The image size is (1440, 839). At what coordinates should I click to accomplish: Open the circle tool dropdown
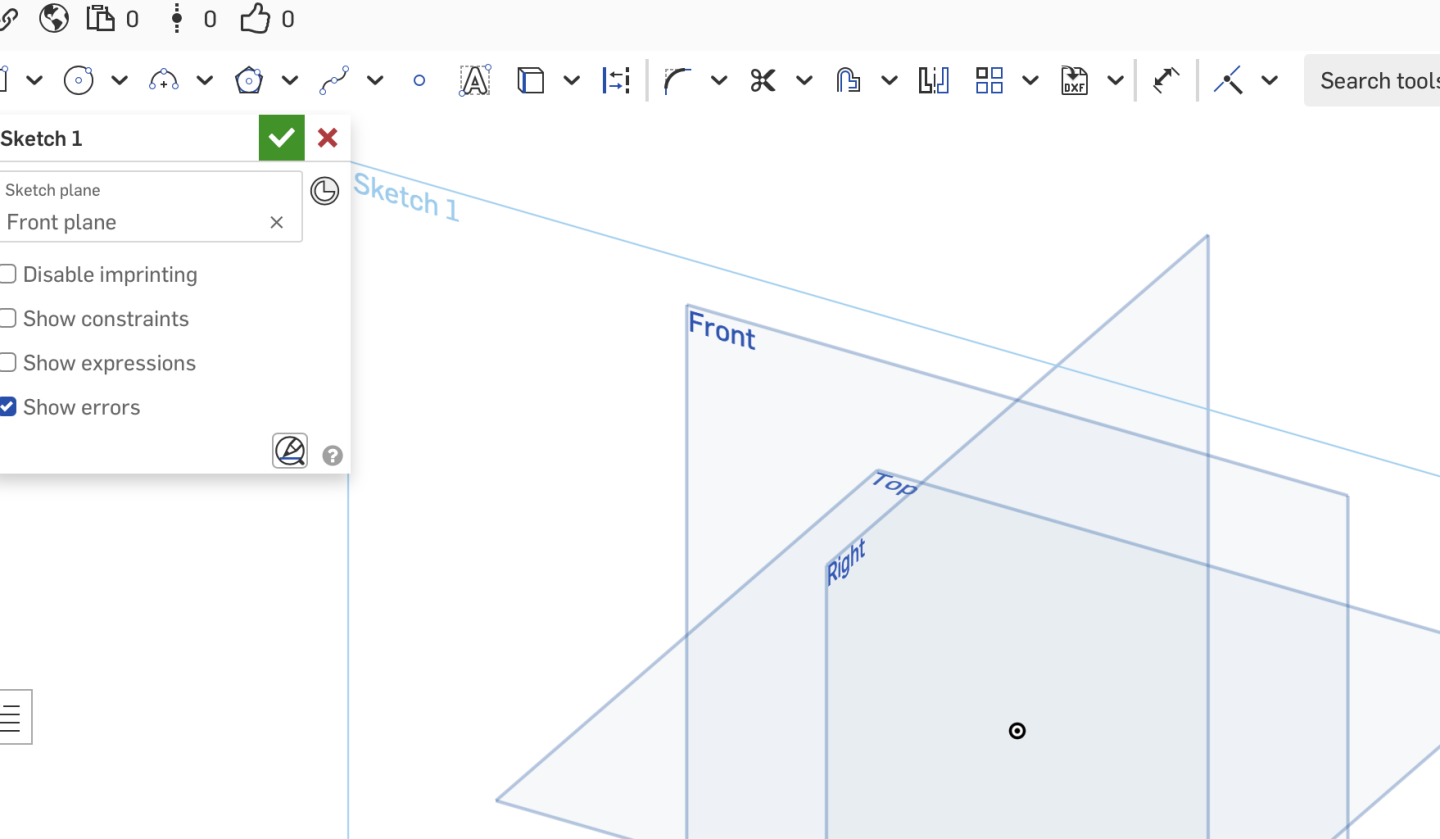(x=118, y=80)
